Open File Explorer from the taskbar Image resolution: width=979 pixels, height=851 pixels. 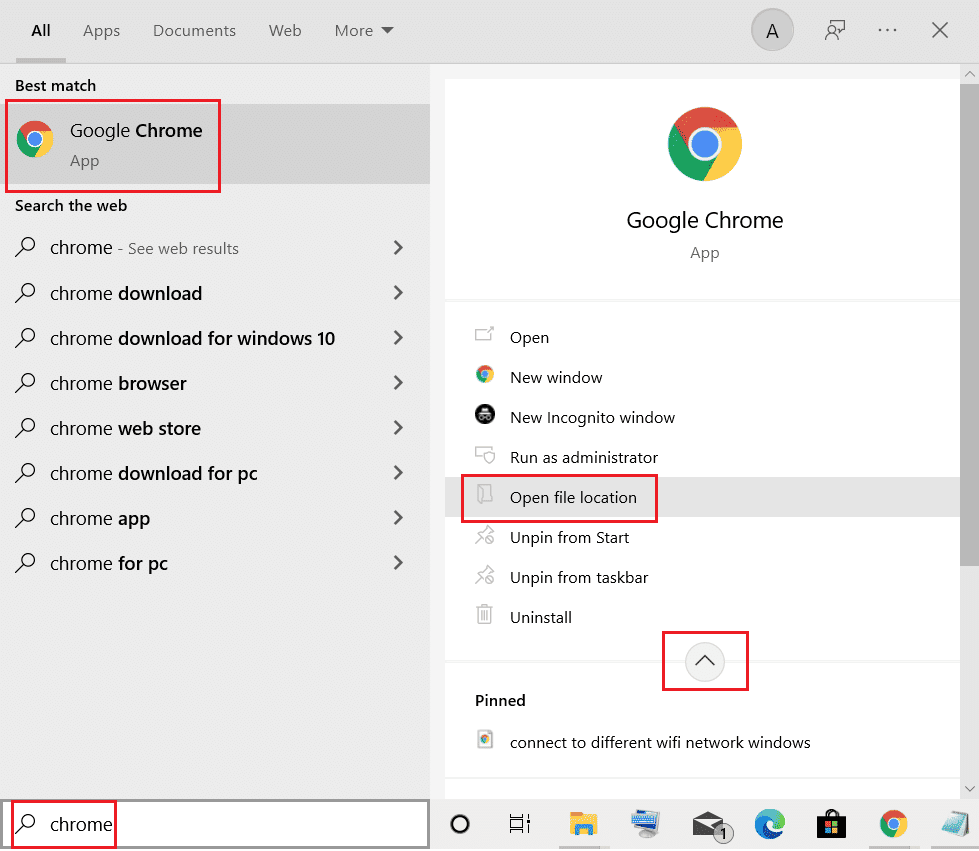[x=585, y=825]
